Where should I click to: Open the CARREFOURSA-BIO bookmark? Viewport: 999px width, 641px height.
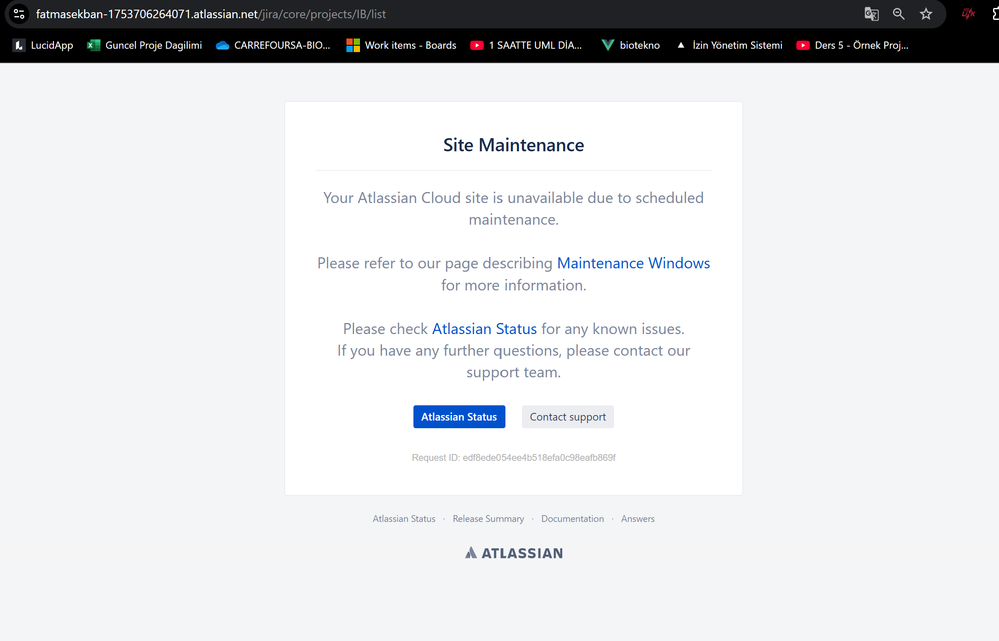point(273,45)
